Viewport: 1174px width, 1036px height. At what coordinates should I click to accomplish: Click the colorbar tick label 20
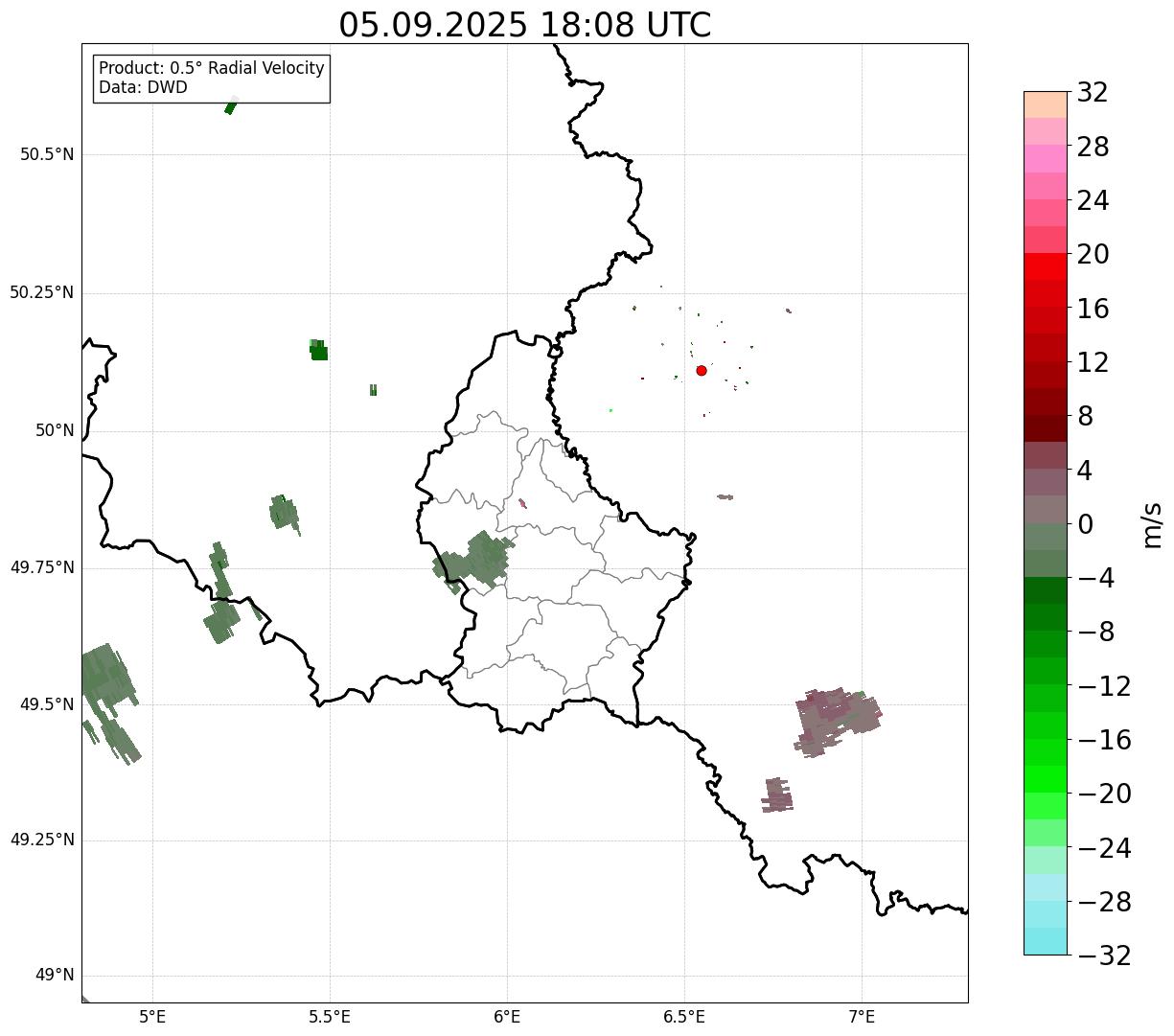coord(1093,254)
